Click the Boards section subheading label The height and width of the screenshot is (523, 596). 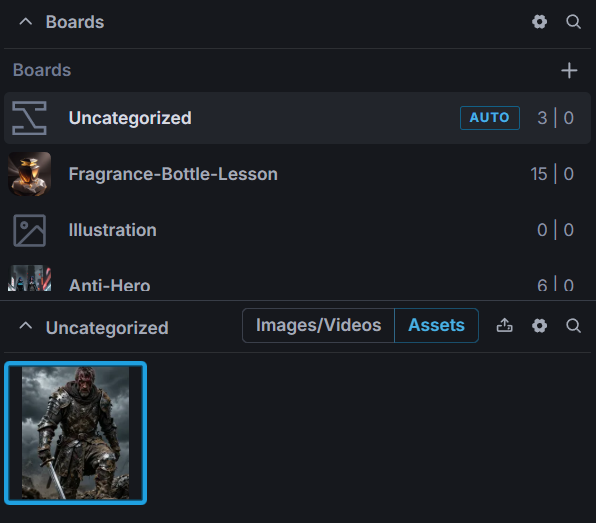42,70
